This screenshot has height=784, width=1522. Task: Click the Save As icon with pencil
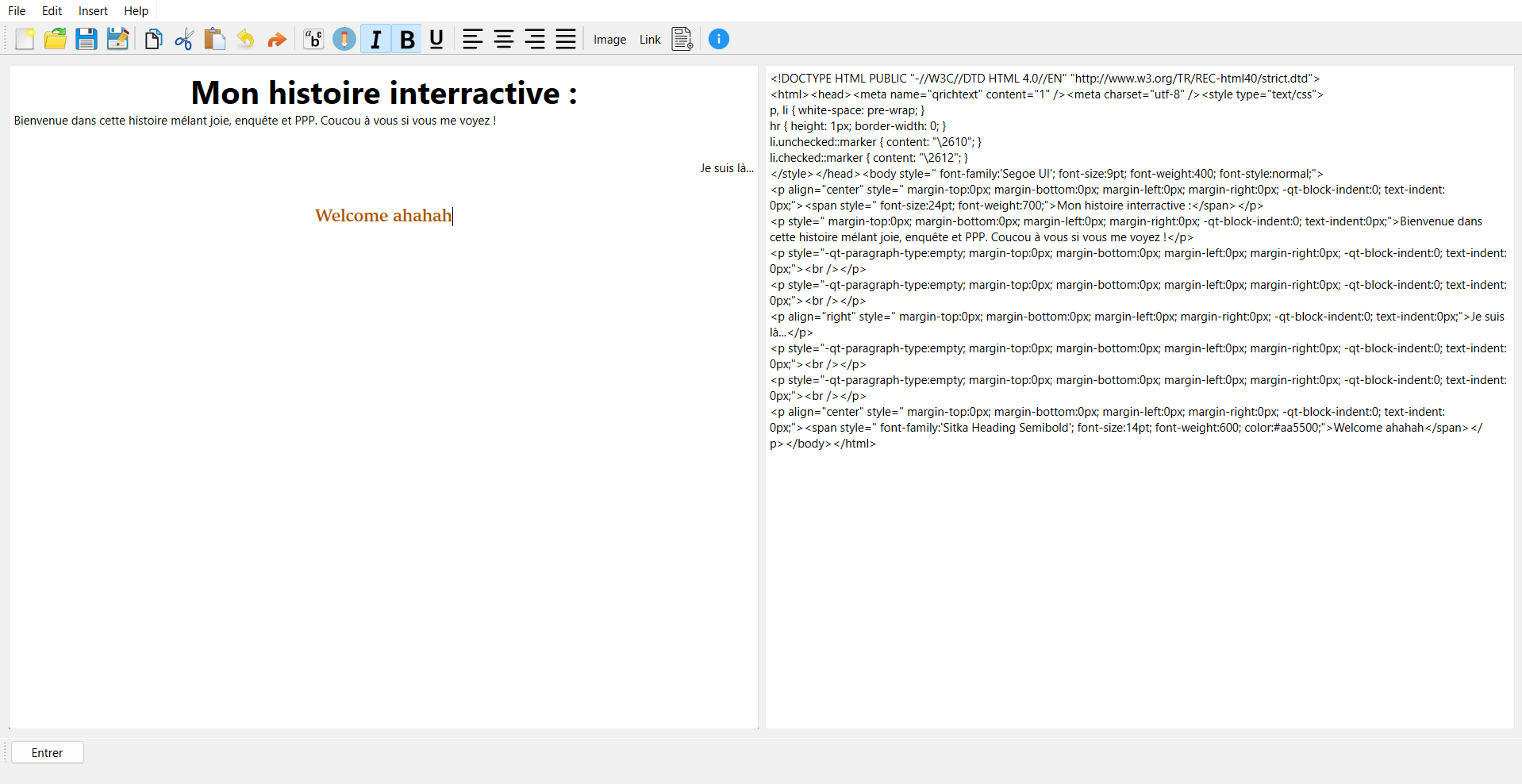pyautogui.click(x=117, y=39)
